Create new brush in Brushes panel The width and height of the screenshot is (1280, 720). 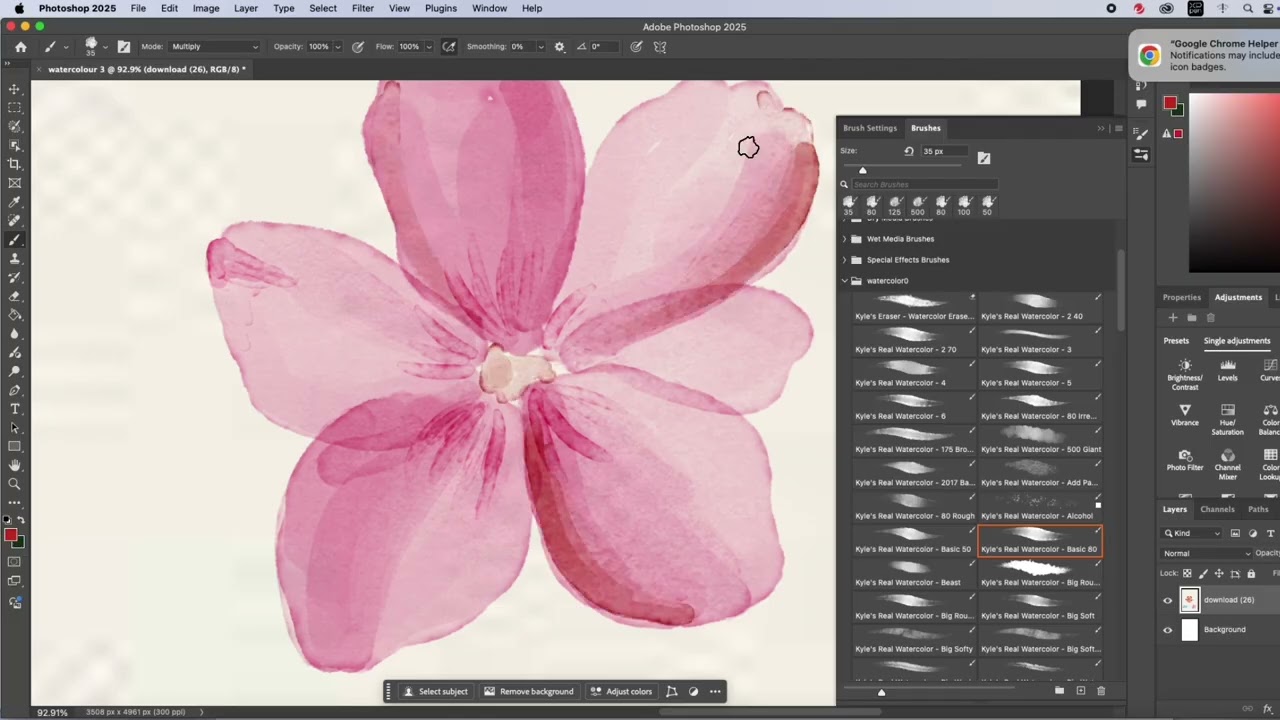(x=1080, y=691)
